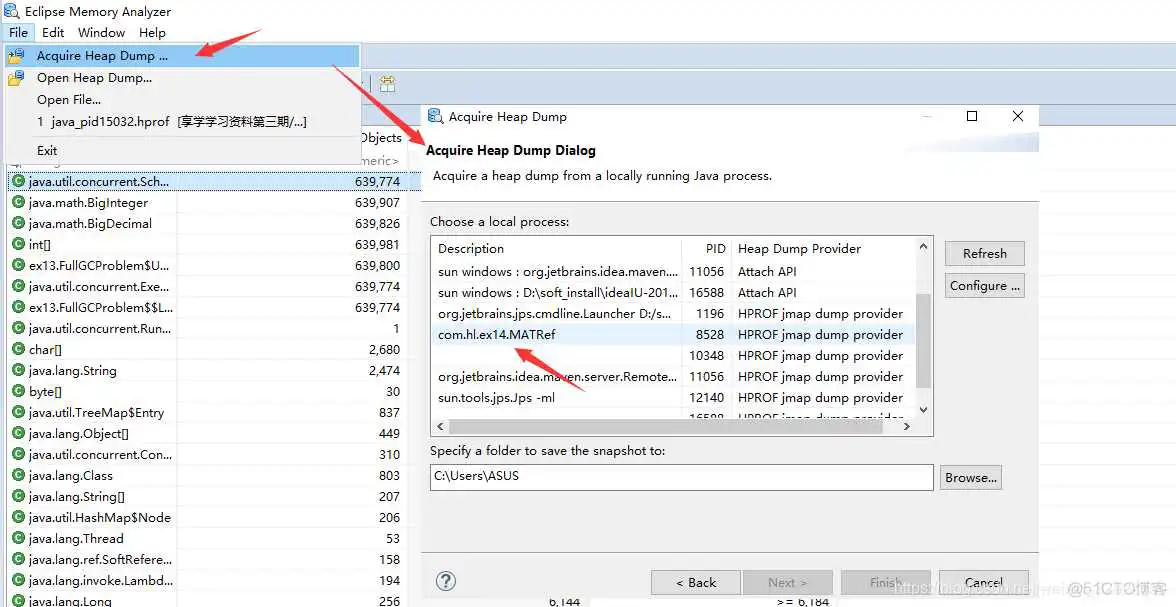Select ex13.FullGCProblem$$L... row
This screenshot has height=607, width=1176.
(206, 307)
